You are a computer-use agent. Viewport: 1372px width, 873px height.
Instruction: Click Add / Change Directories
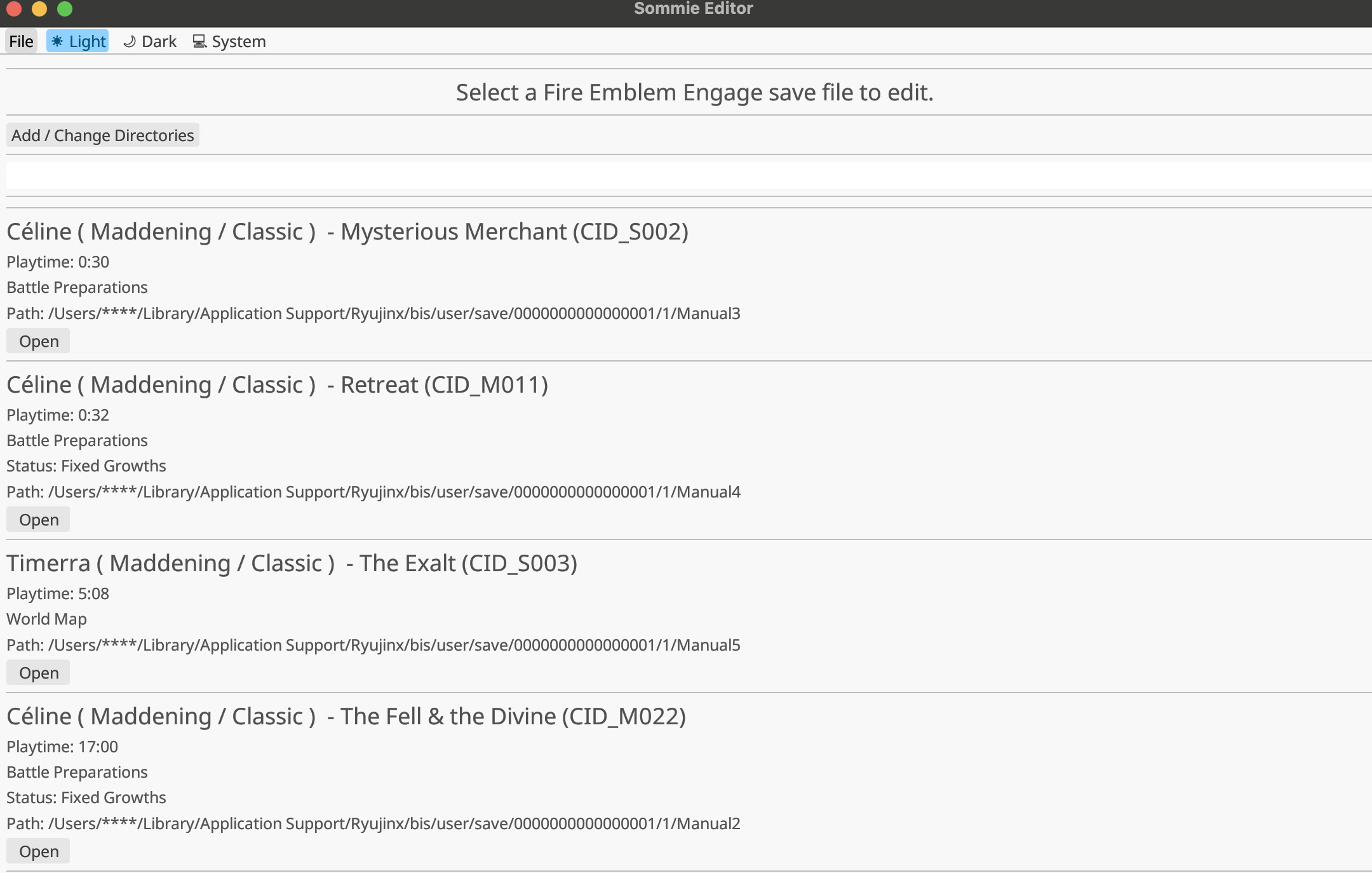pos(102,135)
